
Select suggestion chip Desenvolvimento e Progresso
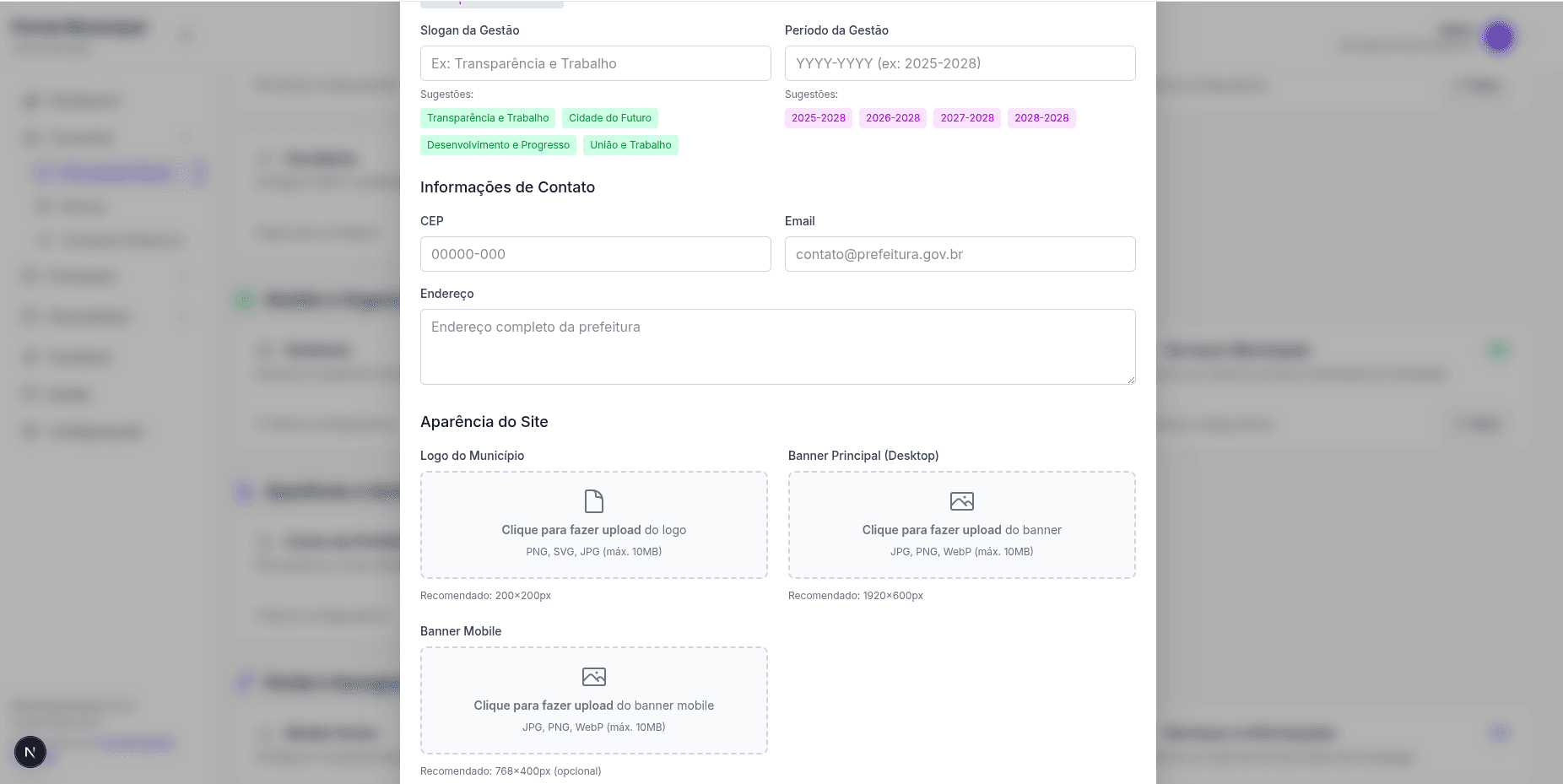pyautogui.click(x=498, y=144)
